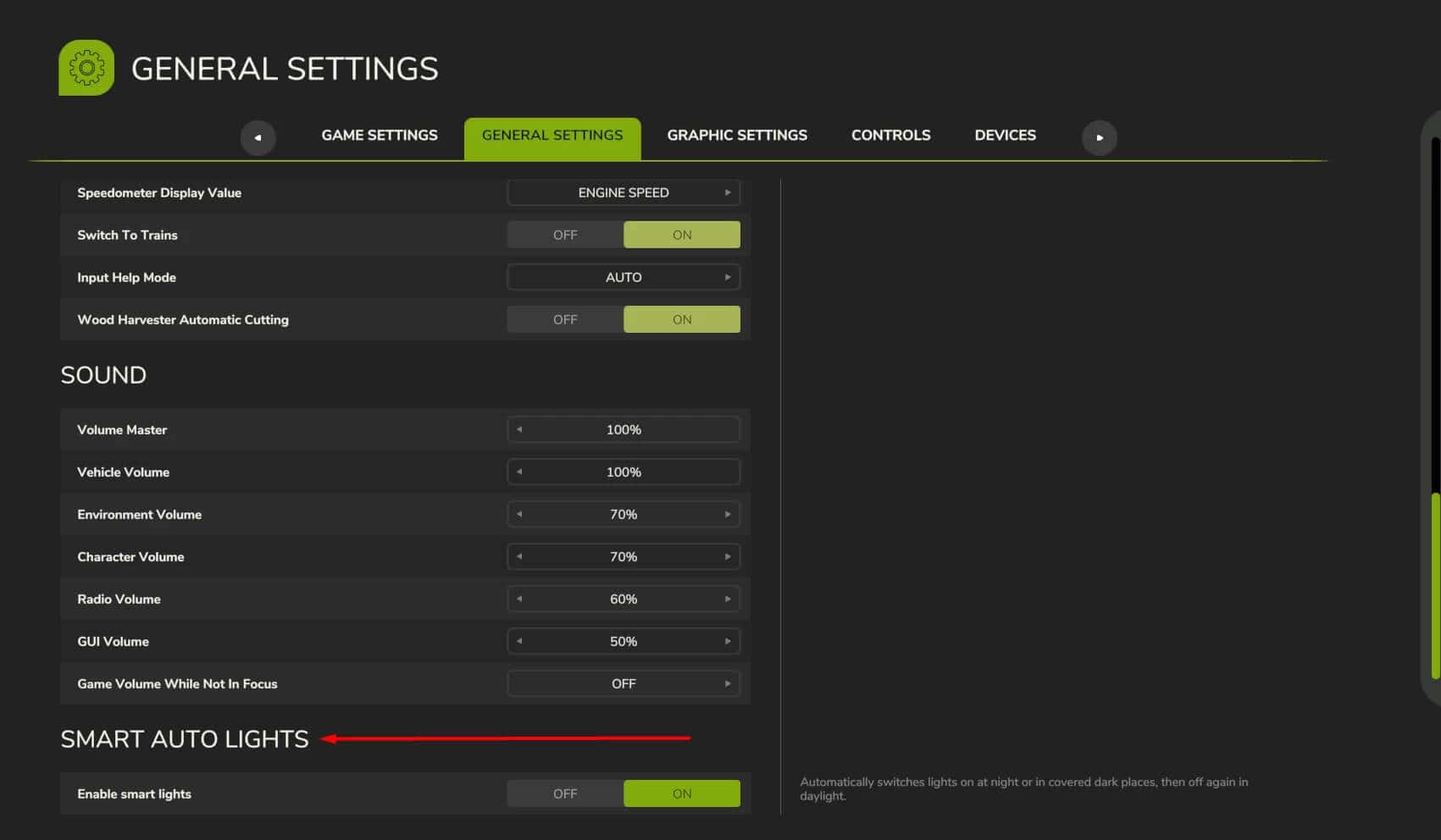Decrease Character Volume with left arrow
The image size is (1441, 840).
click(x=519, y=556)
